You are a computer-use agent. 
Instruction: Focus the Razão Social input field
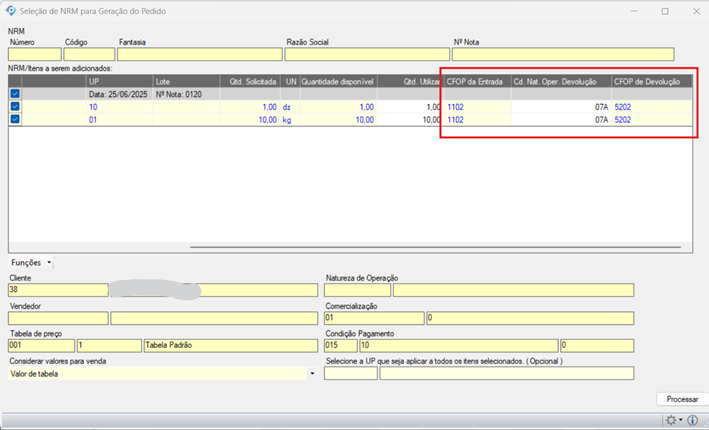point(367,55)
